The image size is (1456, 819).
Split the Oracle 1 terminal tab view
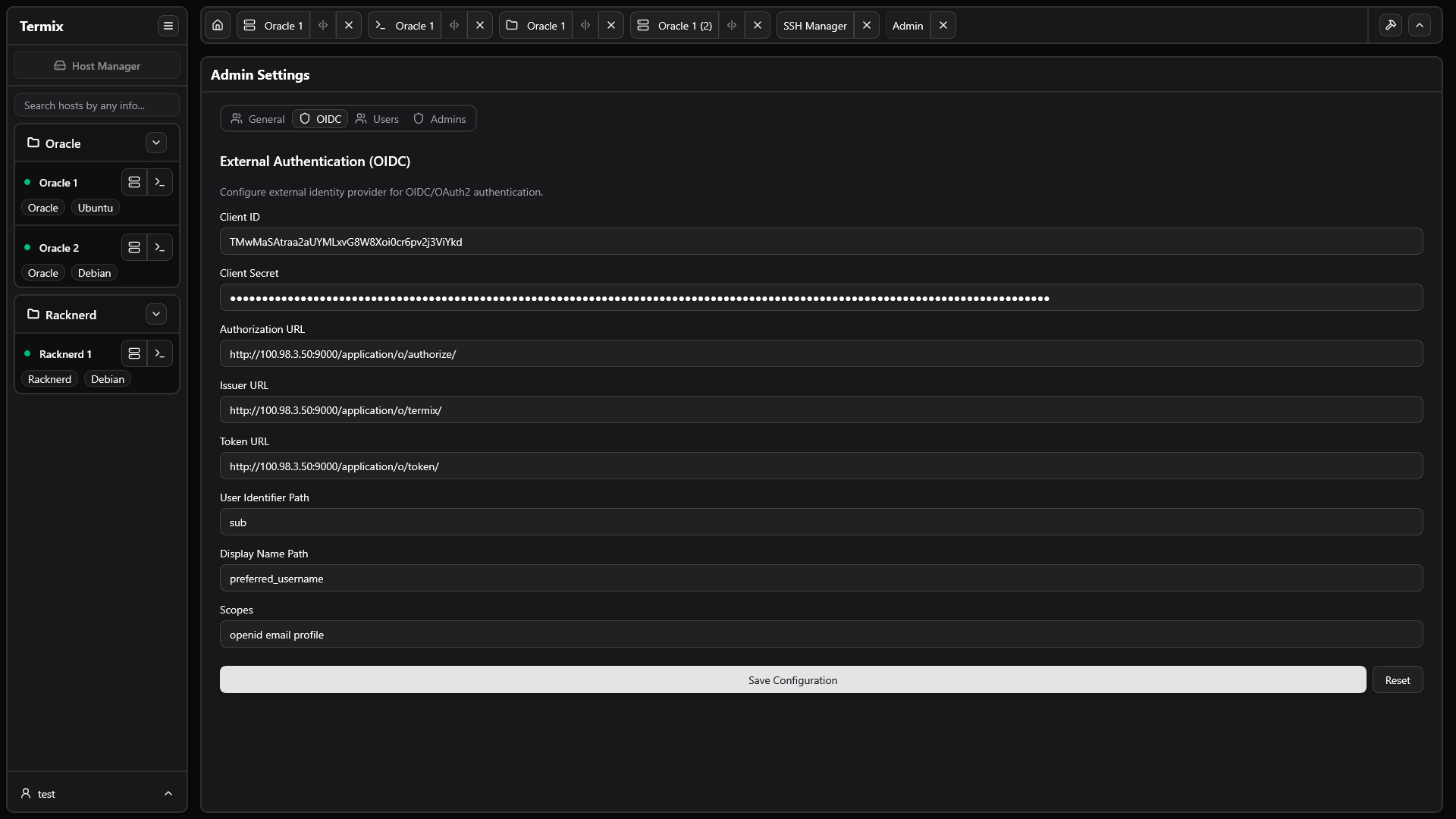pos(454,25)
